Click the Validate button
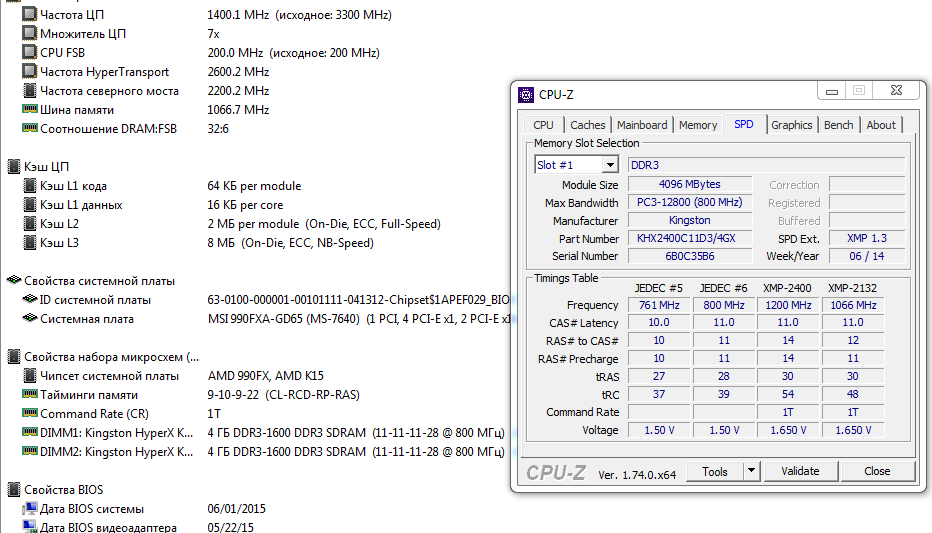The image size is (932, 533). pyautogui.click(x=800, y=471)
